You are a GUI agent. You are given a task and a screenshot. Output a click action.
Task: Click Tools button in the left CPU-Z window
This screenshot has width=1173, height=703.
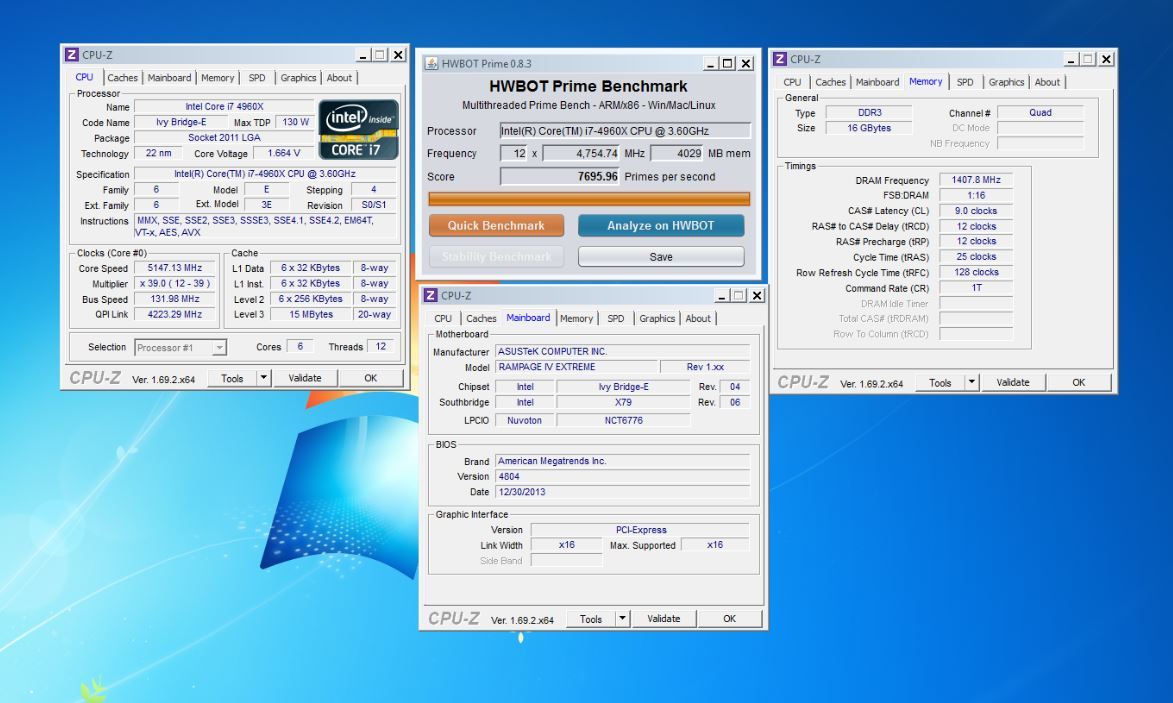(232, 378)
